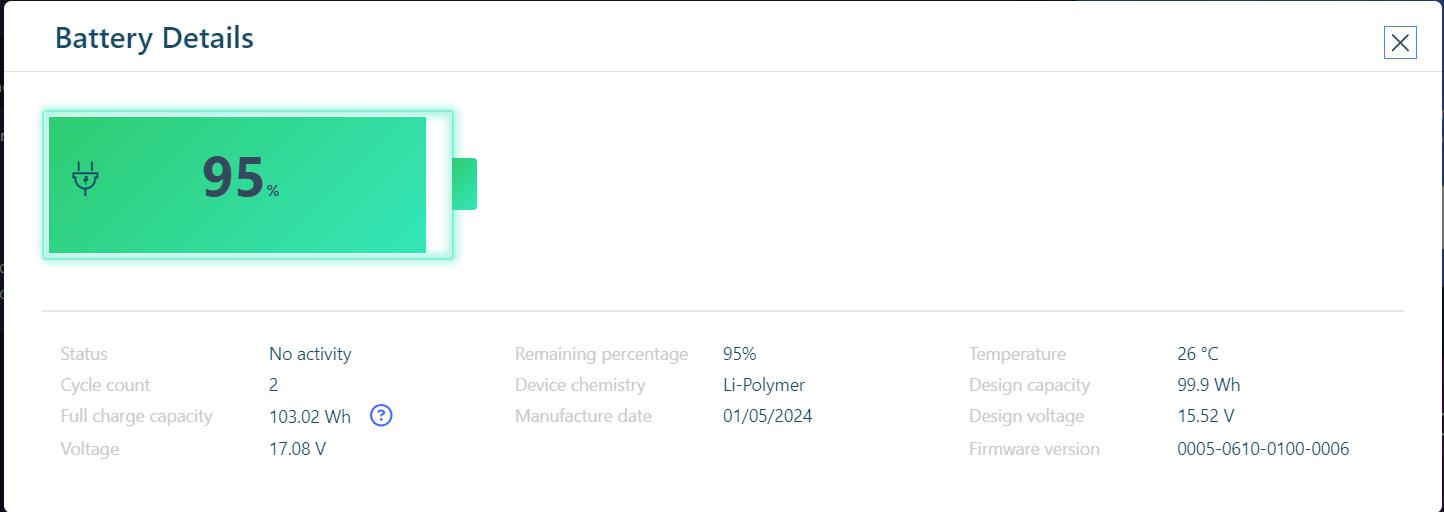
Task: Select firmware version 0005-0610-0100-0006
Action: point(1263,449)
